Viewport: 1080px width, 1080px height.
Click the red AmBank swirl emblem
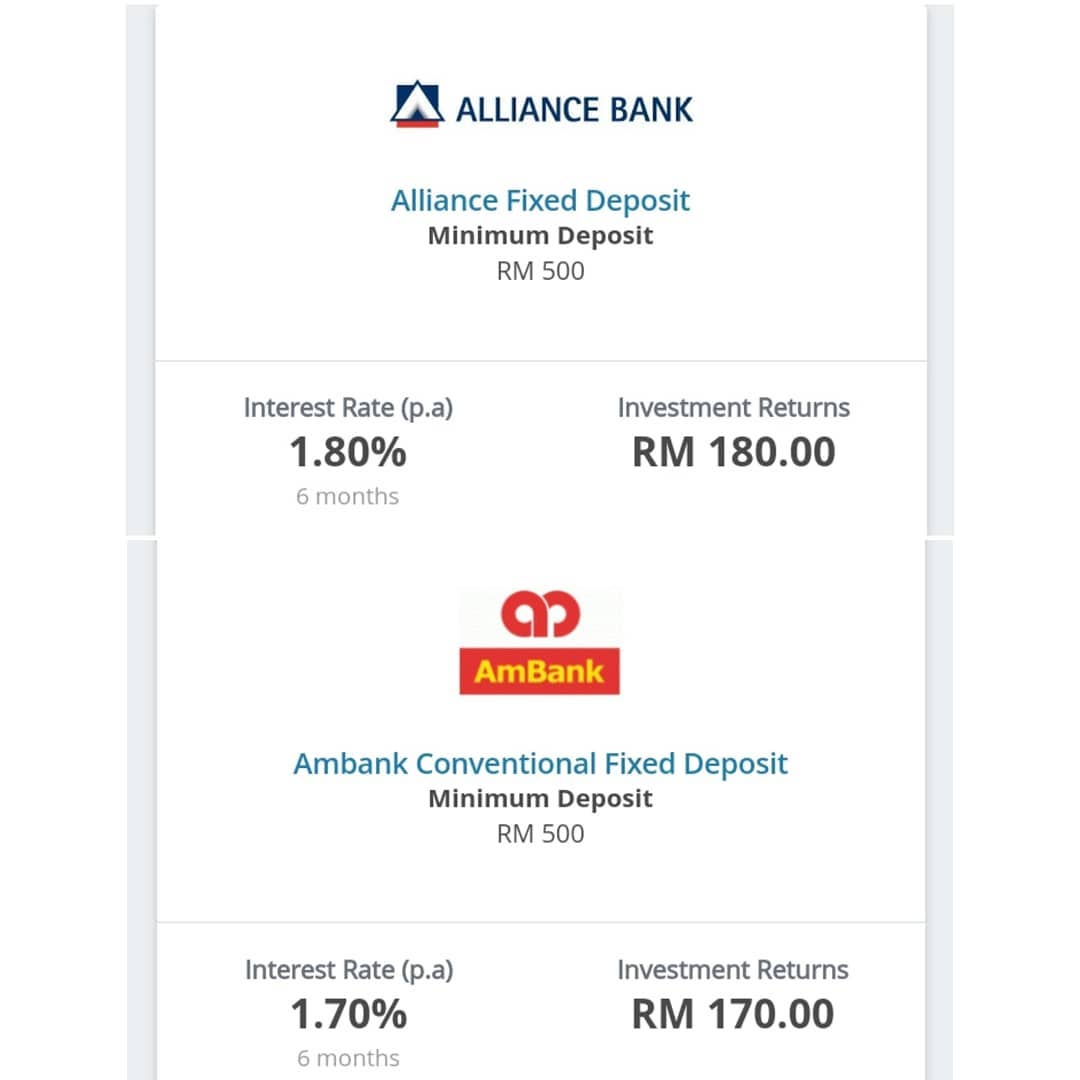tap(540, 614)
